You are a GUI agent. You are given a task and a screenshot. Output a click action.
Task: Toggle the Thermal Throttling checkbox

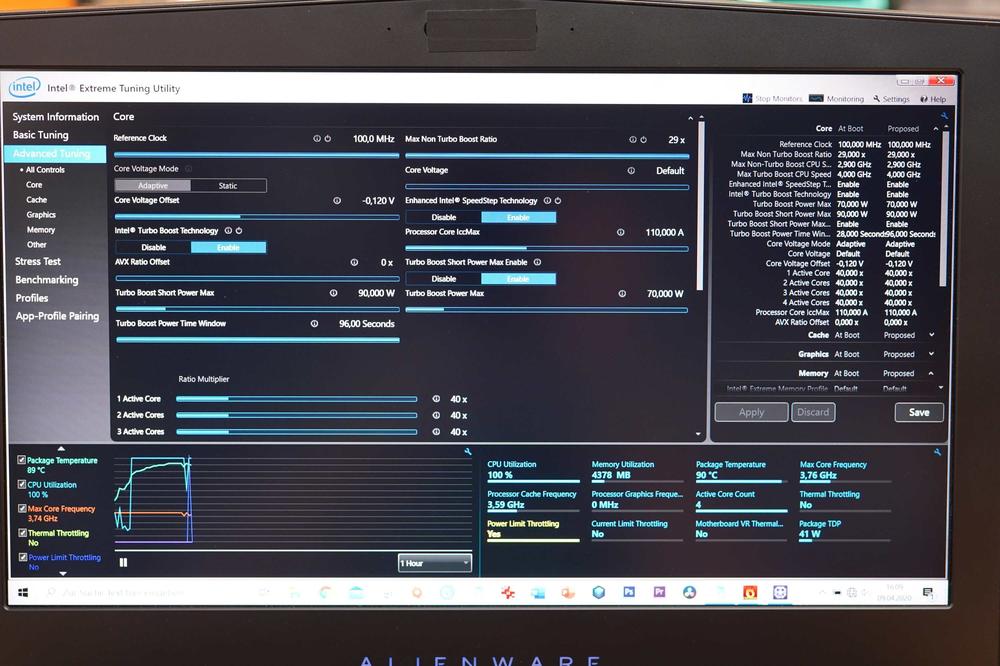pos(22,533)
